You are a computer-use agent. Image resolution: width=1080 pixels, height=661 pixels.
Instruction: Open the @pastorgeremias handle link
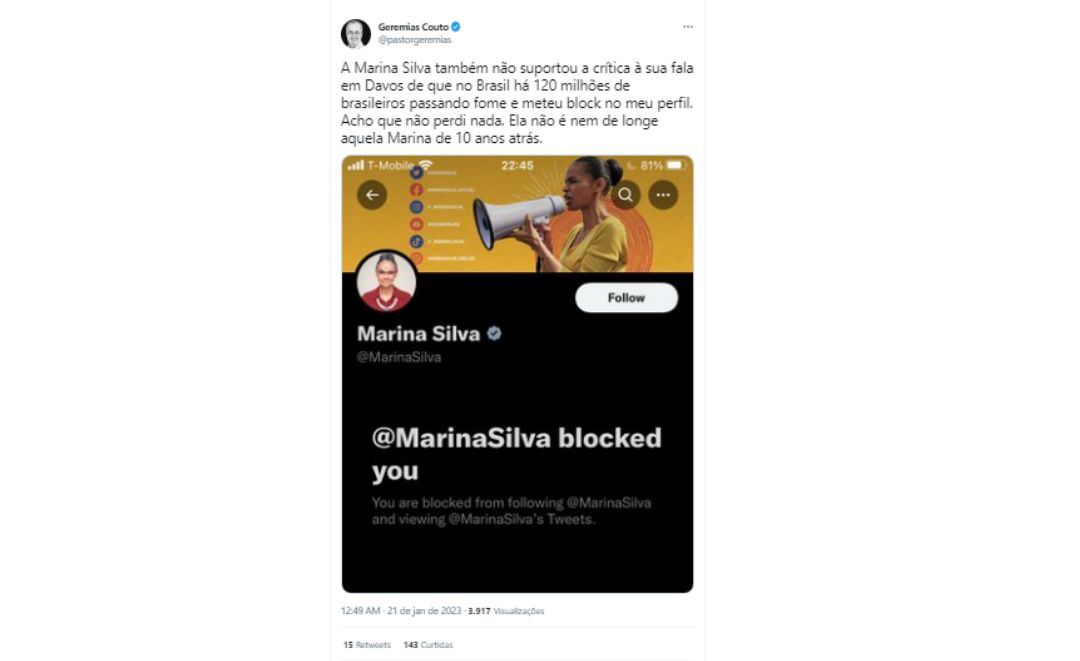(x=415, y=40)
